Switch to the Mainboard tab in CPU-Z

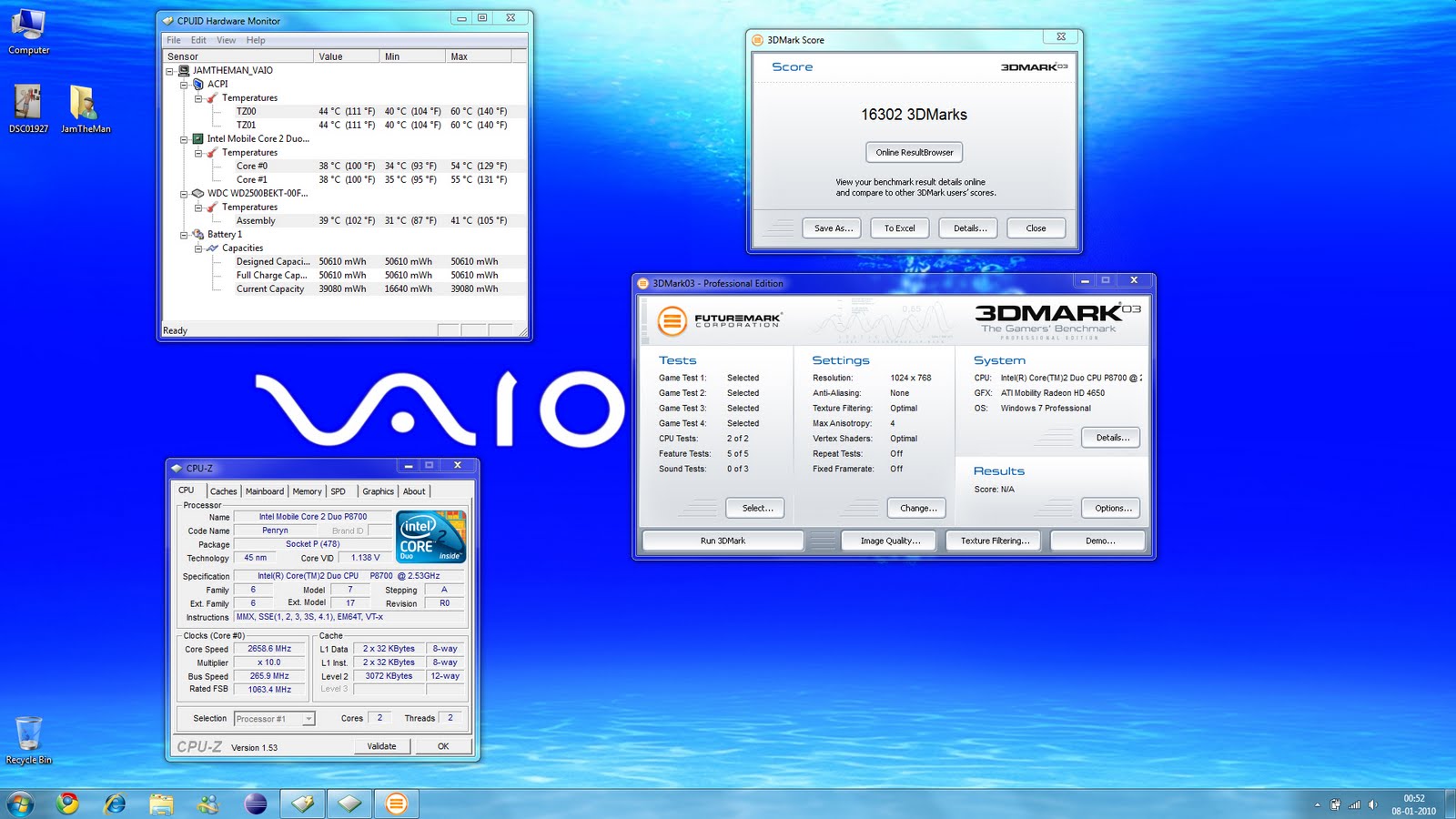click(265, 491)
